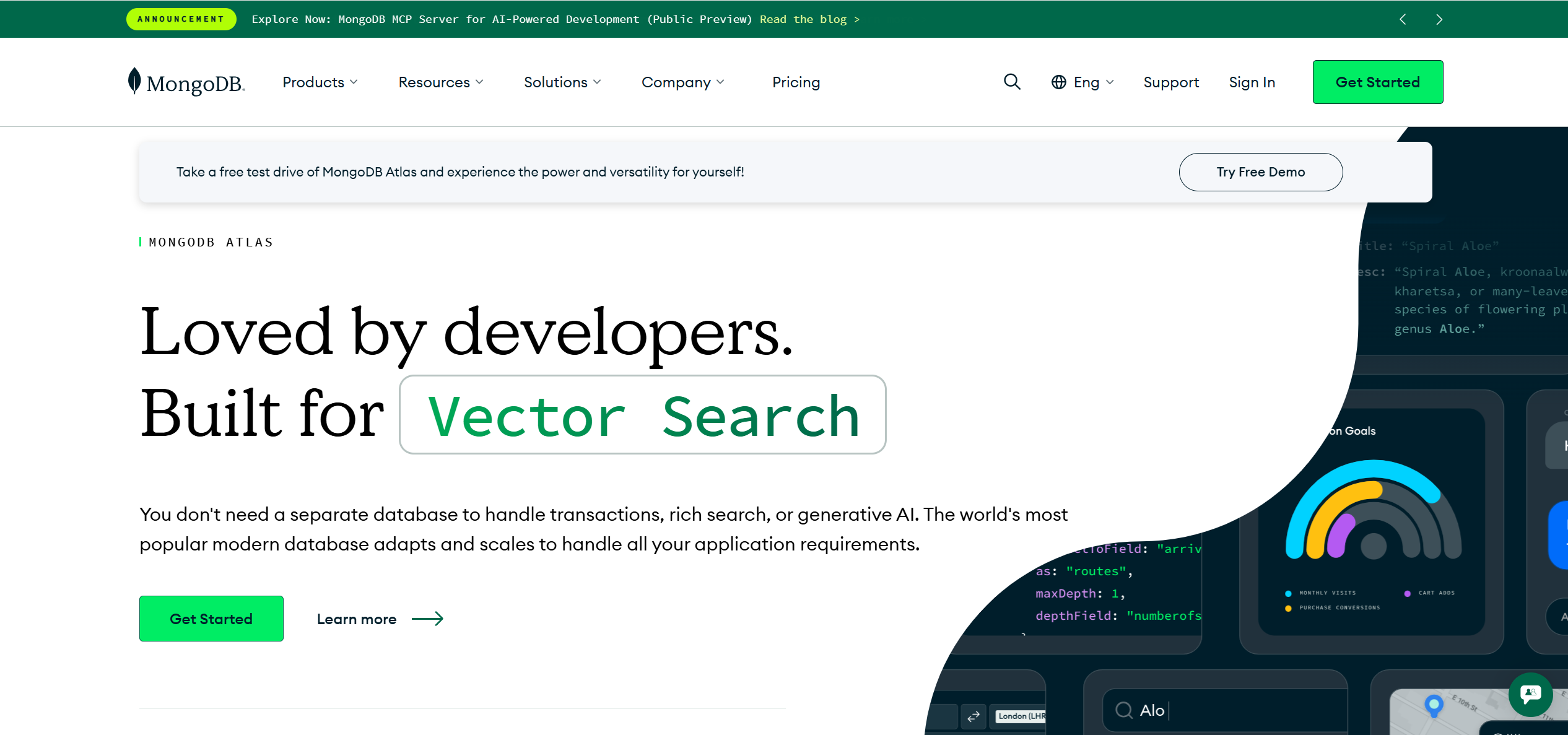
Task: Click header Get Started button
Action: pos(1377,82)
